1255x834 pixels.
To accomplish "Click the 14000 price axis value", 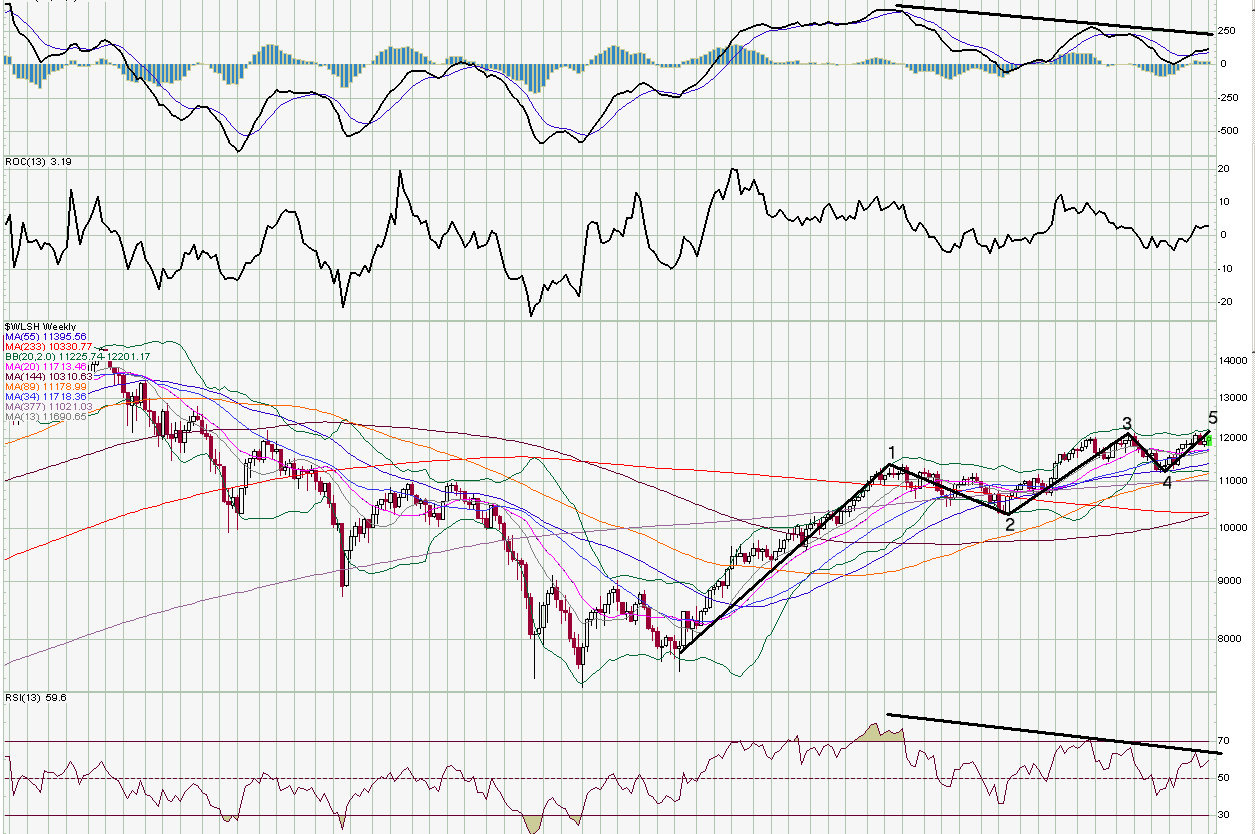I will [1235, 360].
